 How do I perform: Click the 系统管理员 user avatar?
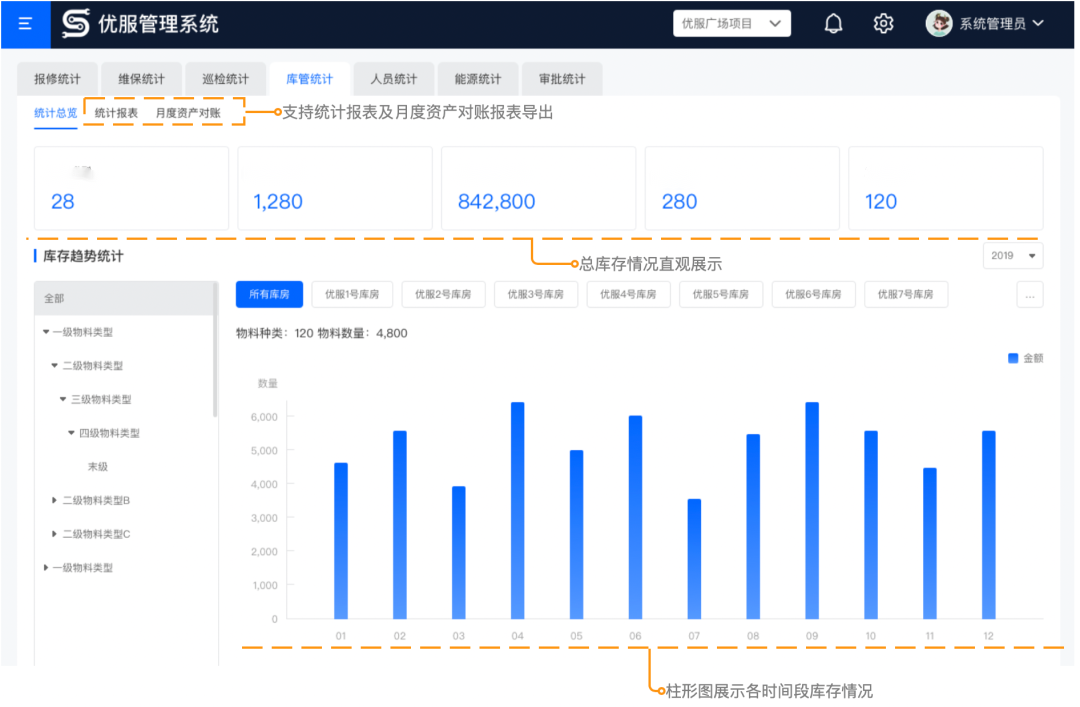pos(938,23)
